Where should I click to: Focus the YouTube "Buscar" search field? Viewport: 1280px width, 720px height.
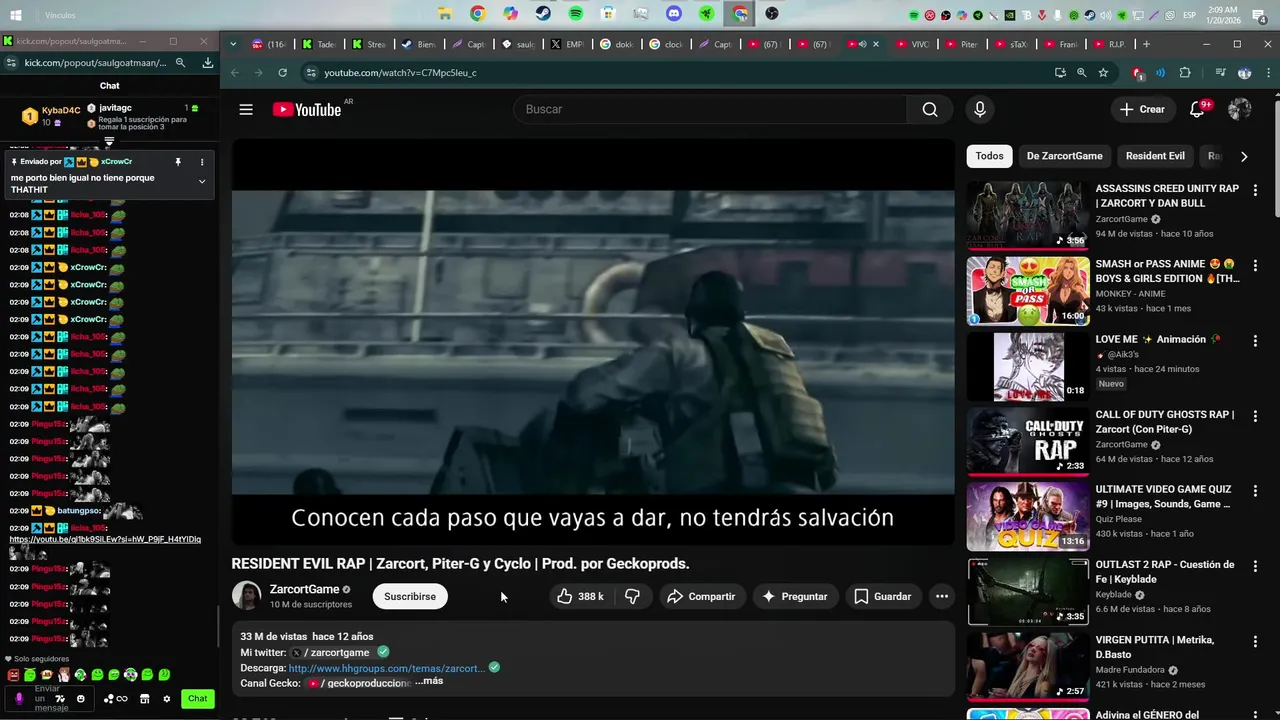(x=710, y=109)
